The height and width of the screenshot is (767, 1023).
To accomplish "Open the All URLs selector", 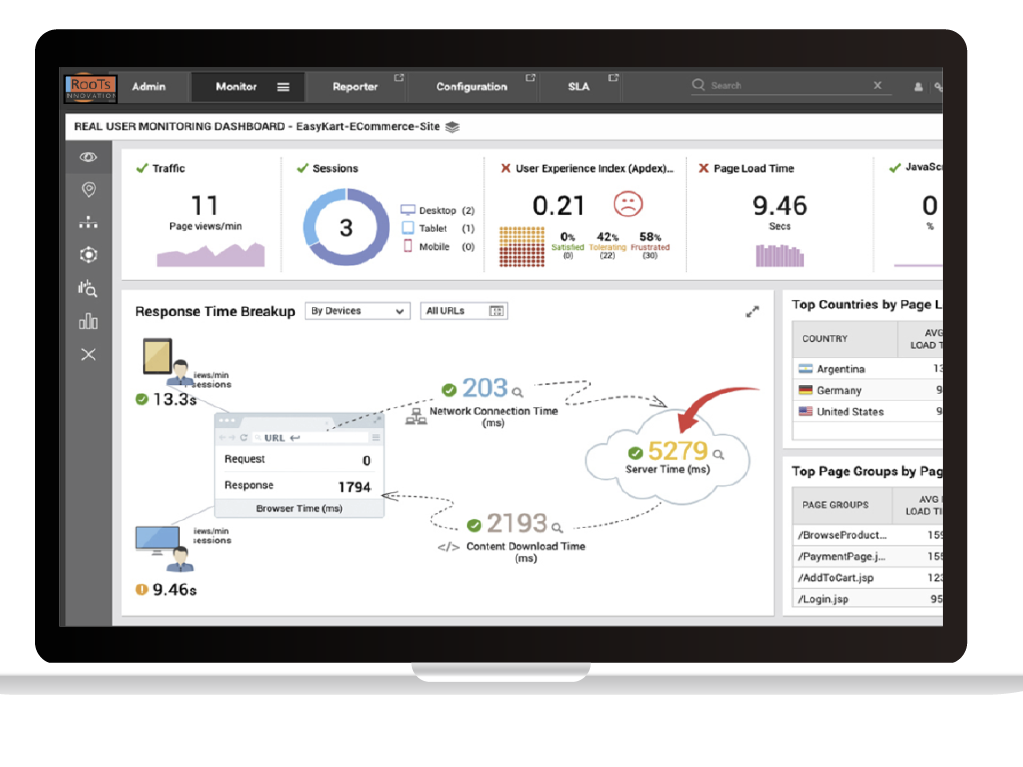I will tap(463, 311).
